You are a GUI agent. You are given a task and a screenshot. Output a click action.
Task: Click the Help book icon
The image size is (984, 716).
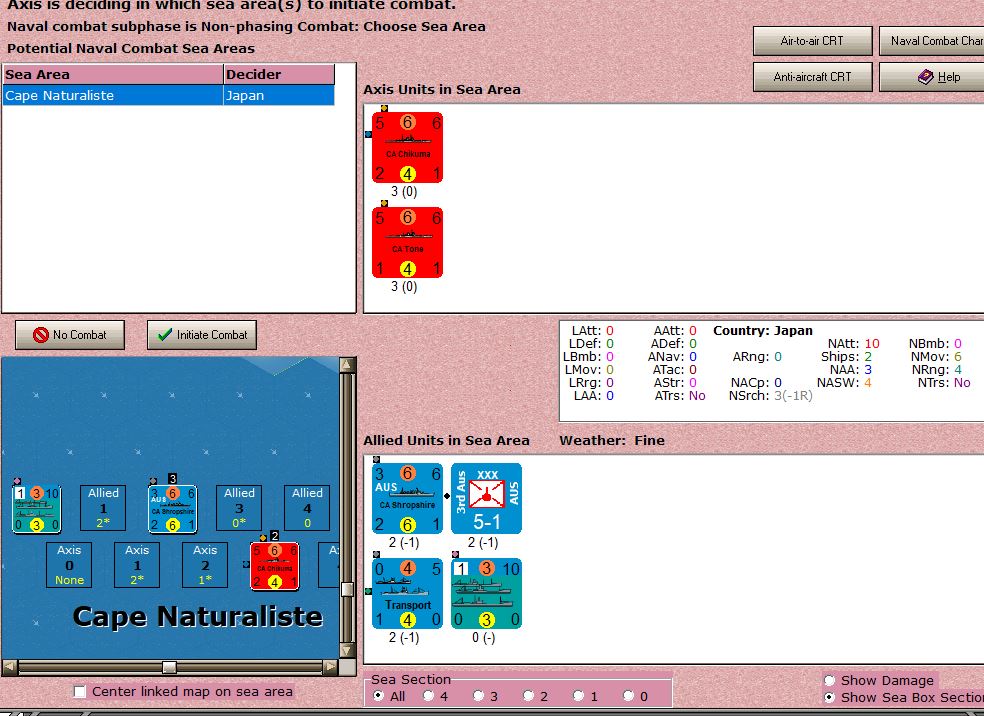click(925, 77)
